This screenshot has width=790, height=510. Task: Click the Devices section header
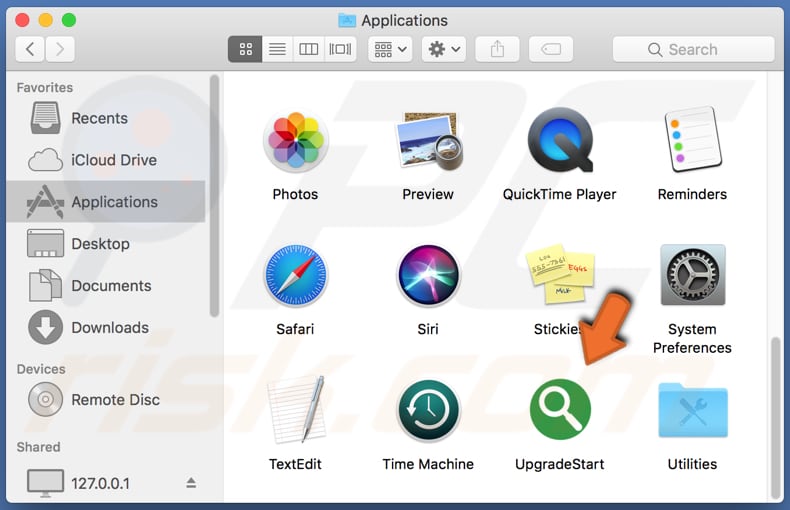41,369
